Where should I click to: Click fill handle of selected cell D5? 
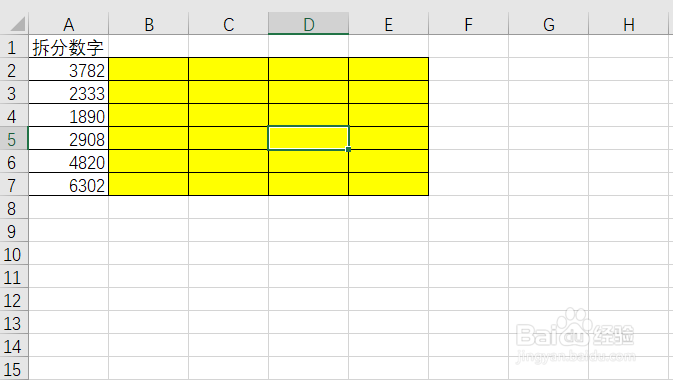[x=349, y=149]
